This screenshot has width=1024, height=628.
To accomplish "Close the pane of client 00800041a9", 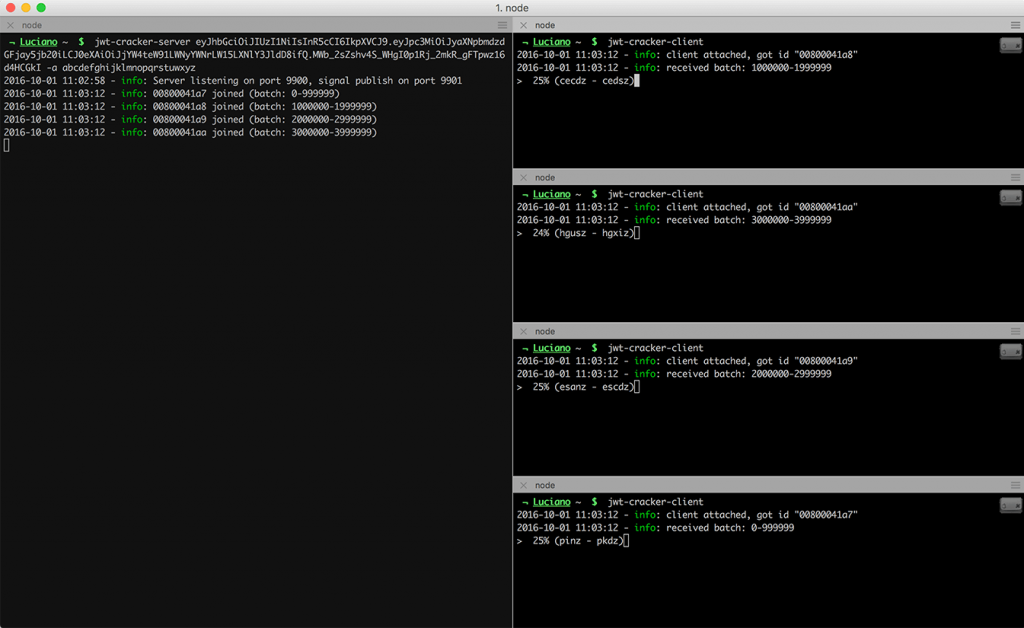I will [524, 332].
